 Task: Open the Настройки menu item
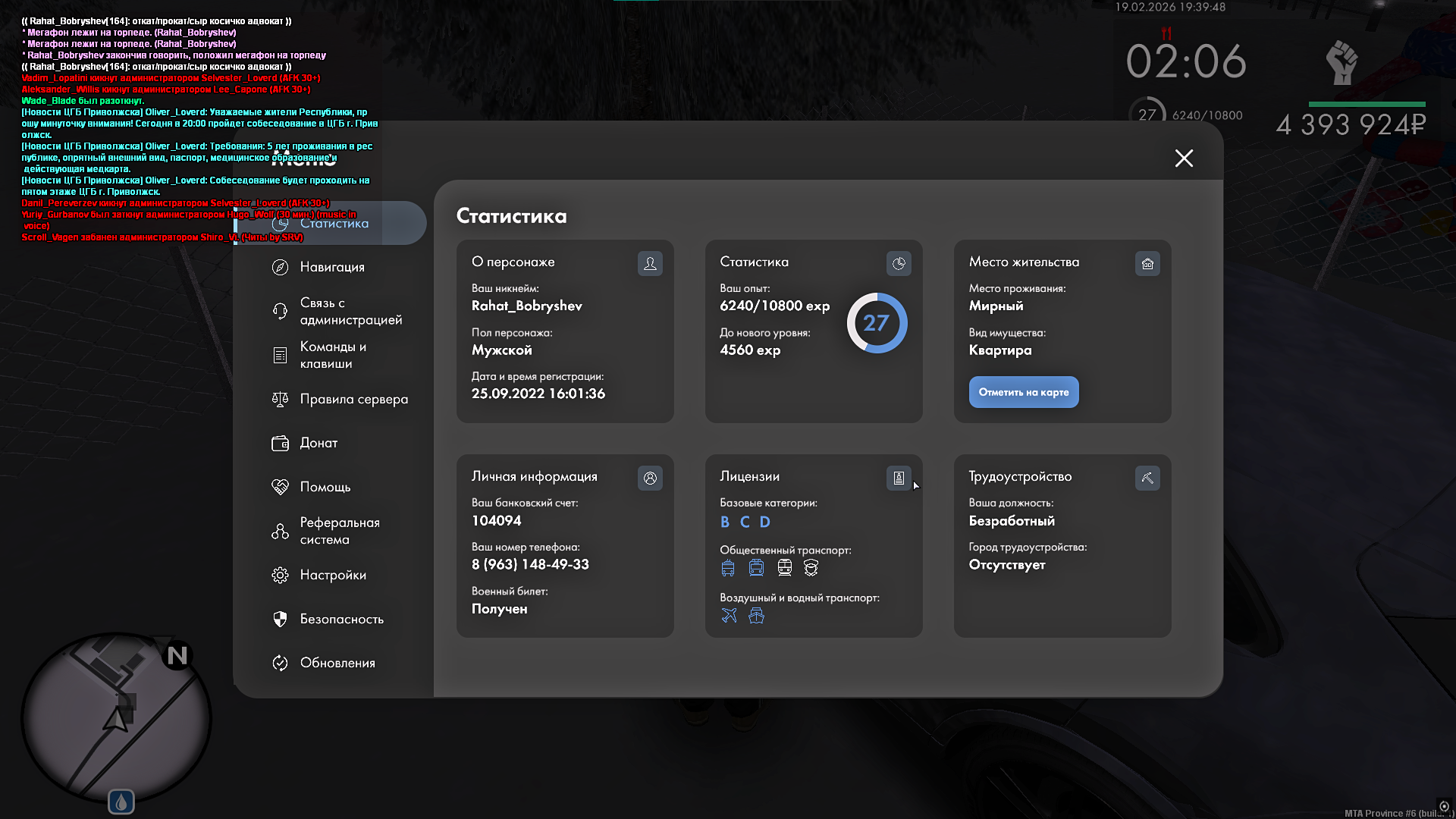pos(332,575)
